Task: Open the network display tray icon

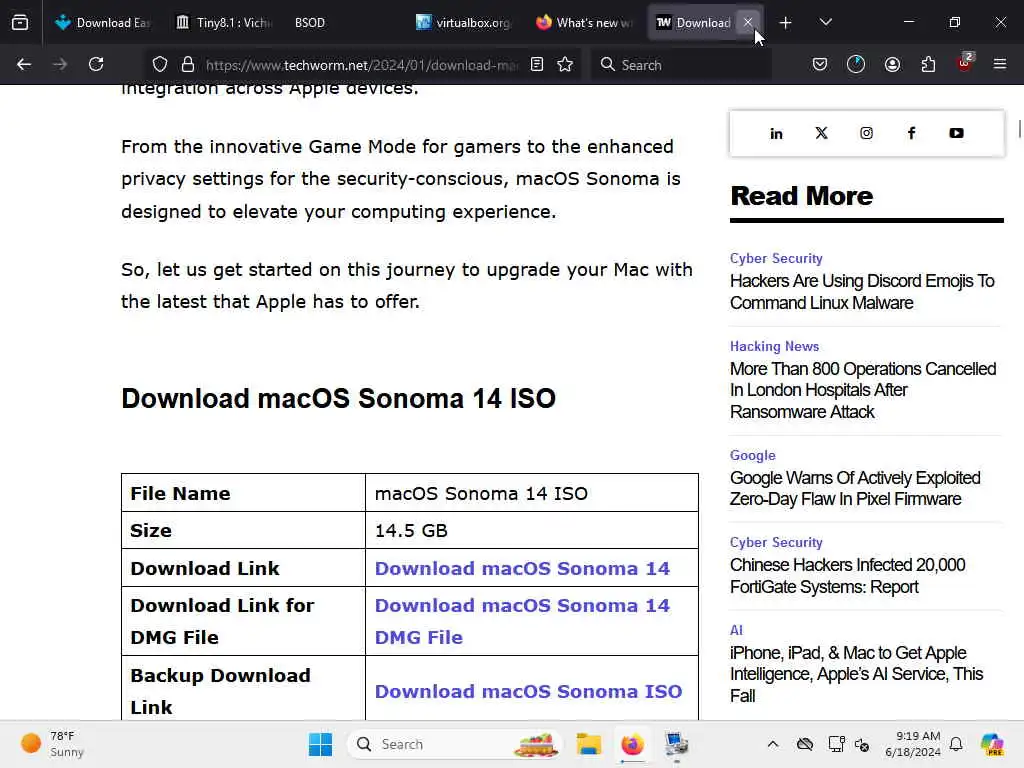Action: tap(836, 744)
